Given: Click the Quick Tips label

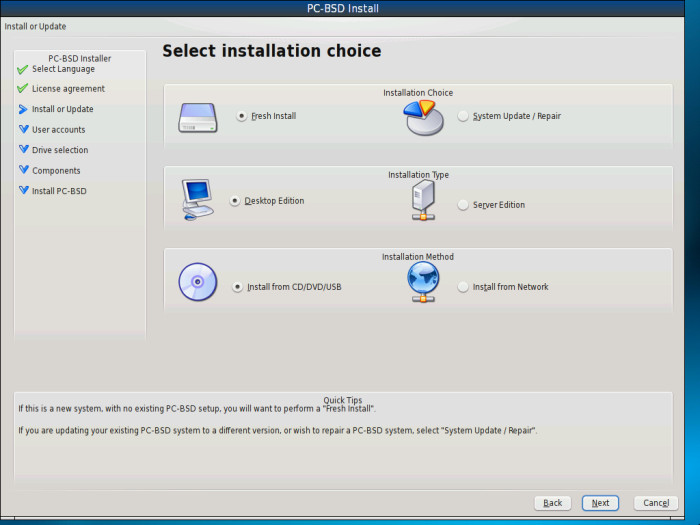Looking at the screenshot, I should (x=343, y=400).
